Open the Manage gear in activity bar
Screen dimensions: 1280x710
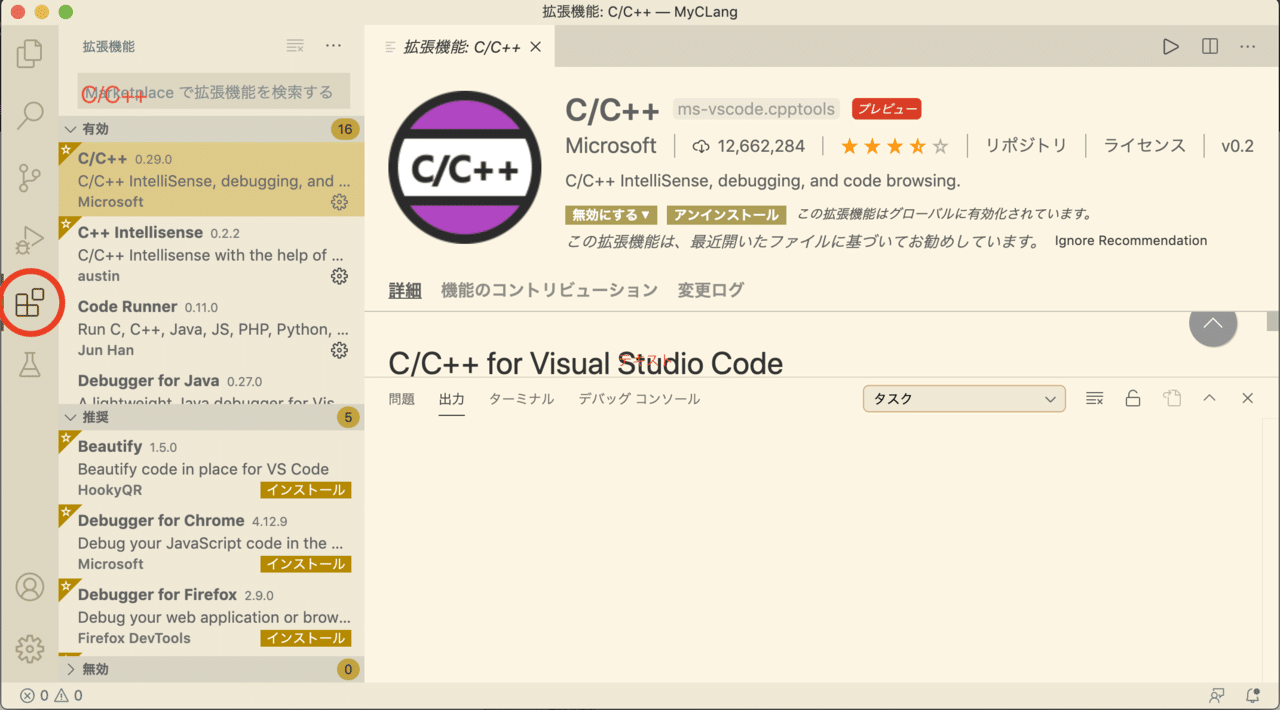coord(30,649)
